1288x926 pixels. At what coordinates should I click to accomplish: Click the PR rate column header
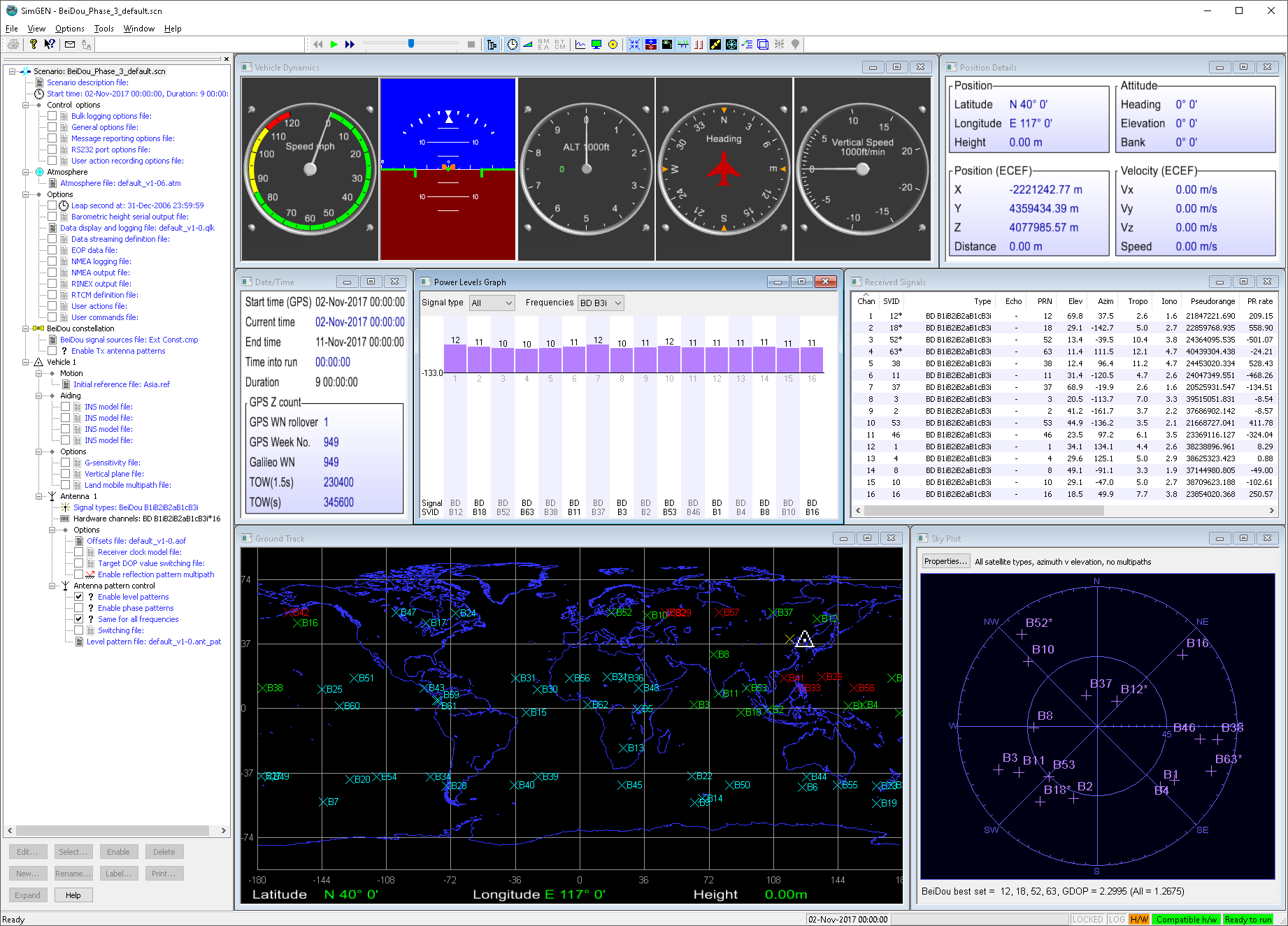coord(1259,301)
